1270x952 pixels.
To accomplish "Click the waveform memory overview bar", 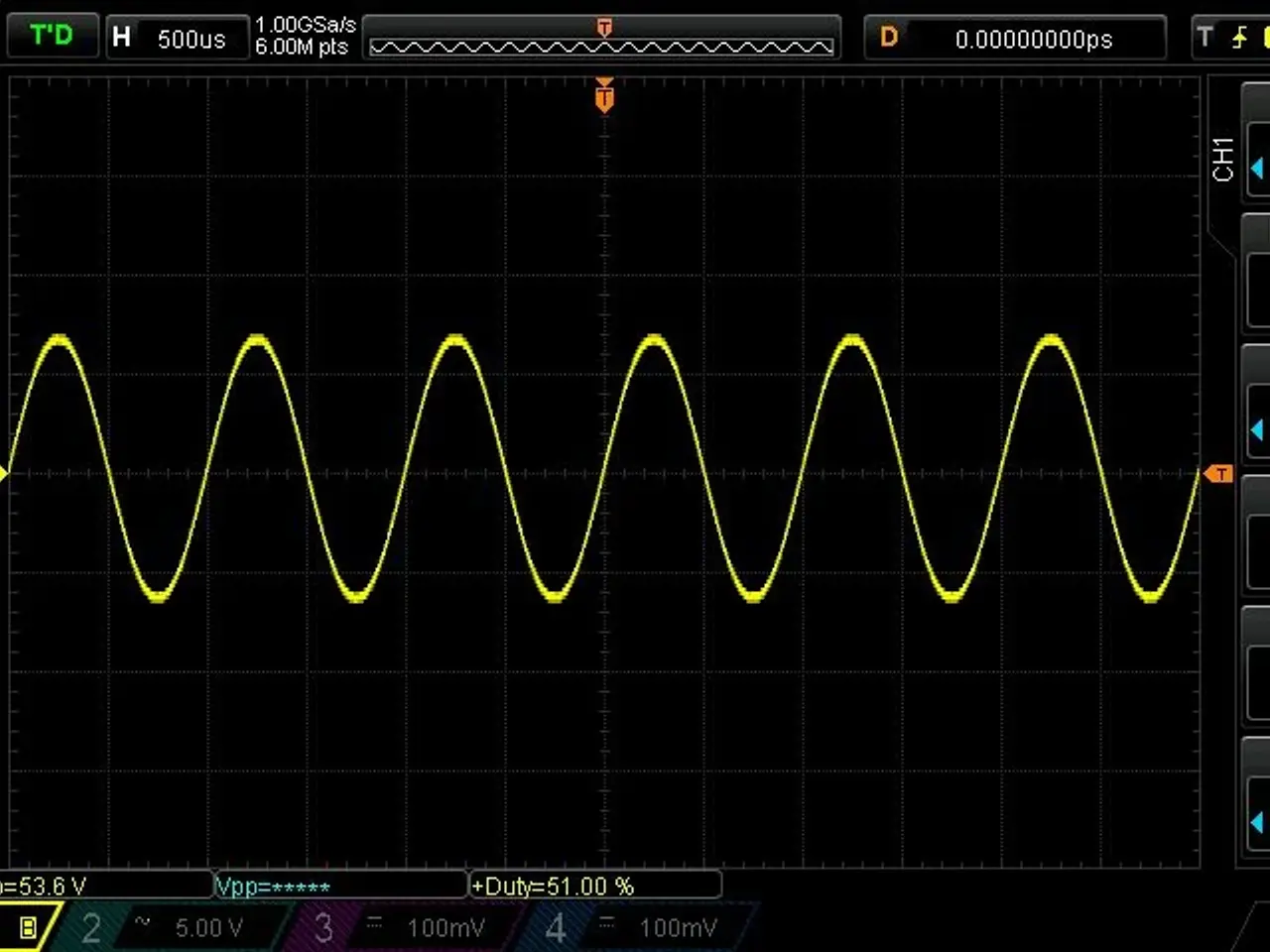I will click(x=601, y=47).
